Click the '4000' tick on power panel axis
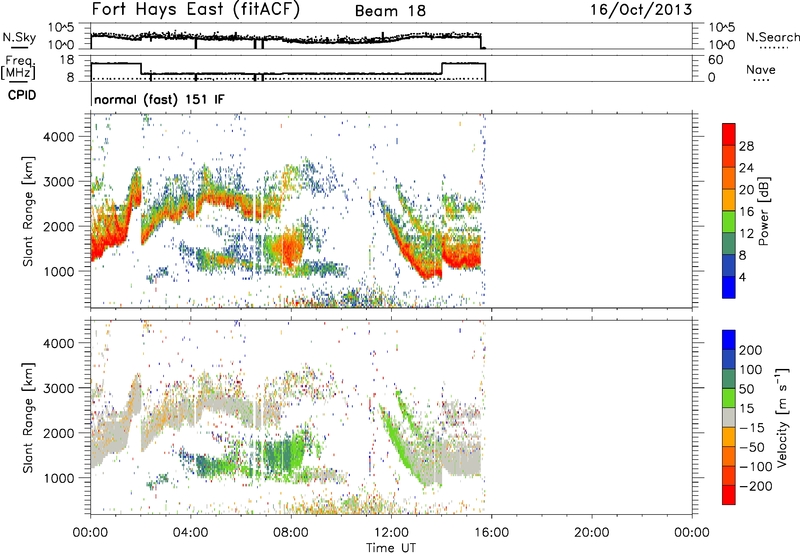This screenshot has height=554, width=800. [58, 137]
